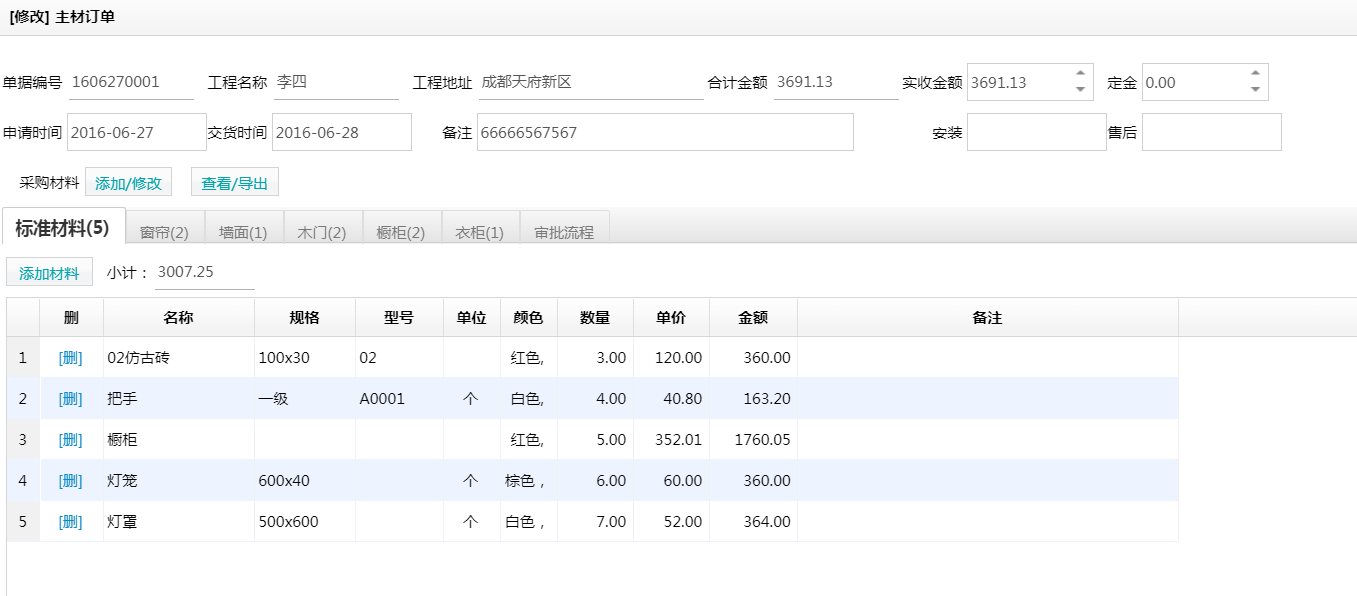
Task: Click the 备注 input field with 66666567567
Action: pos(664,132)
